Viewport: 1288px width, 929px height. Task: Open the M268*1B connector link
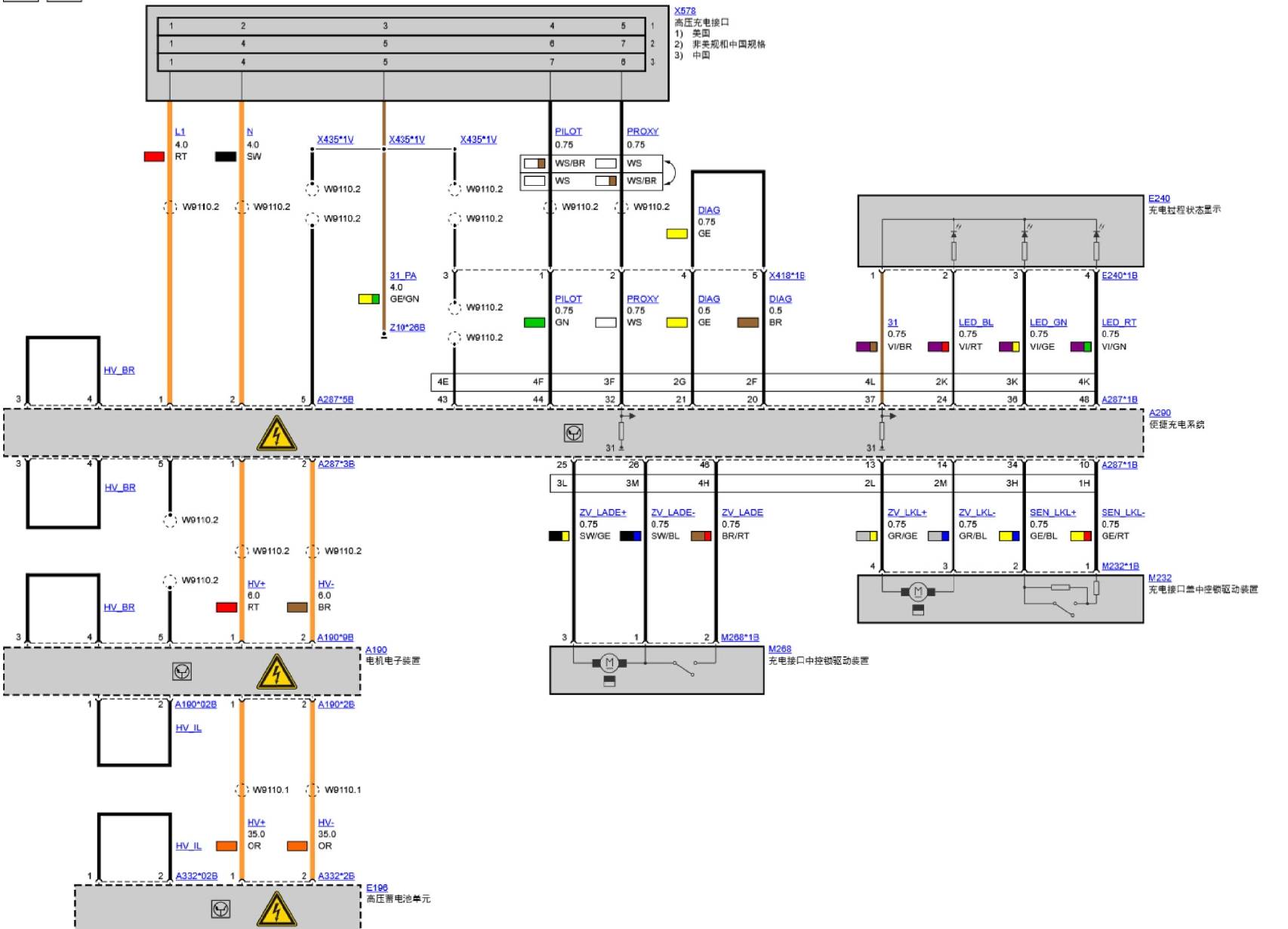[x=740, y=637]
